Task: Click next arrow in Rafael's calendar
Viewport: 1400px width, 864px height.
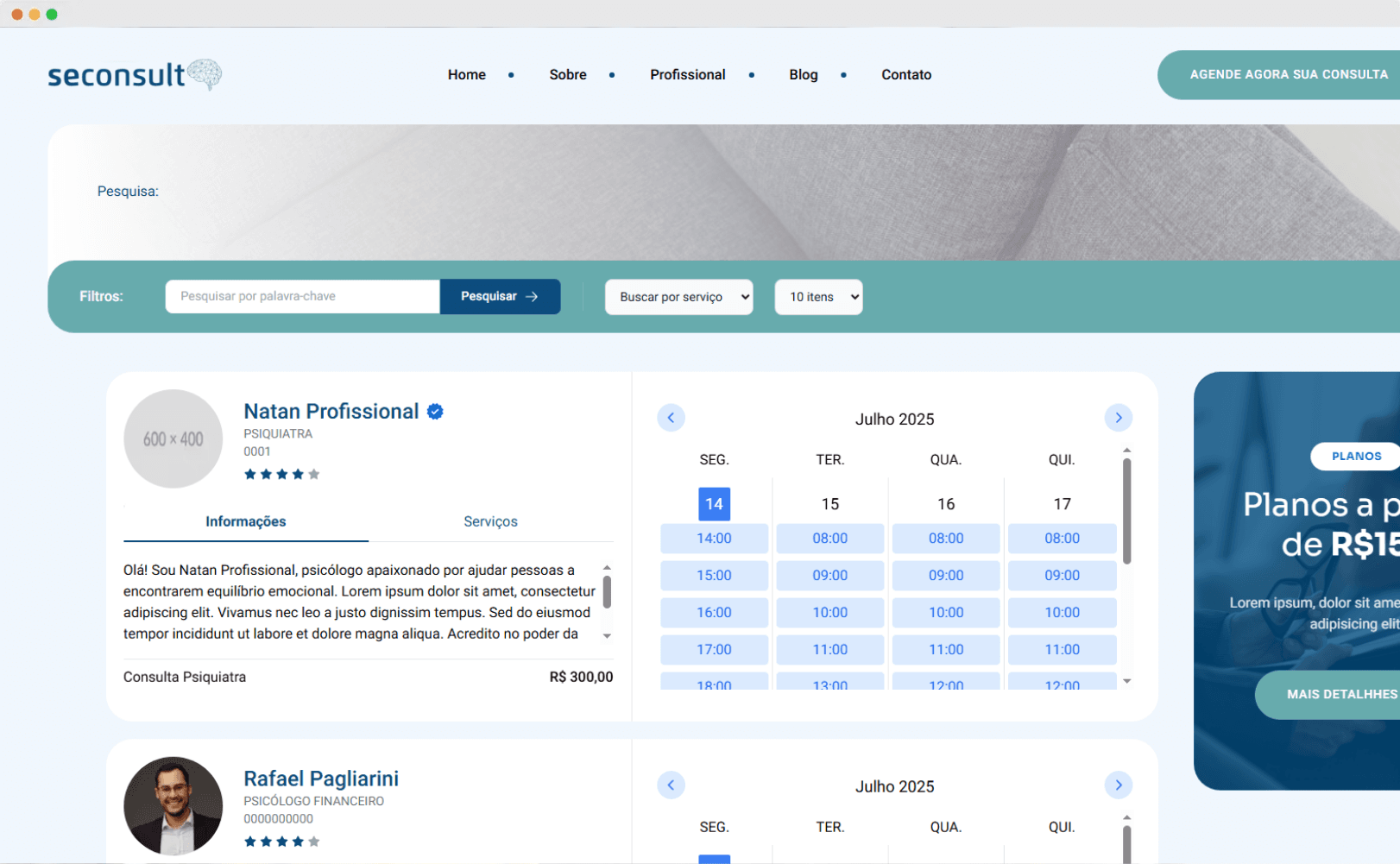Action: 1118,785
